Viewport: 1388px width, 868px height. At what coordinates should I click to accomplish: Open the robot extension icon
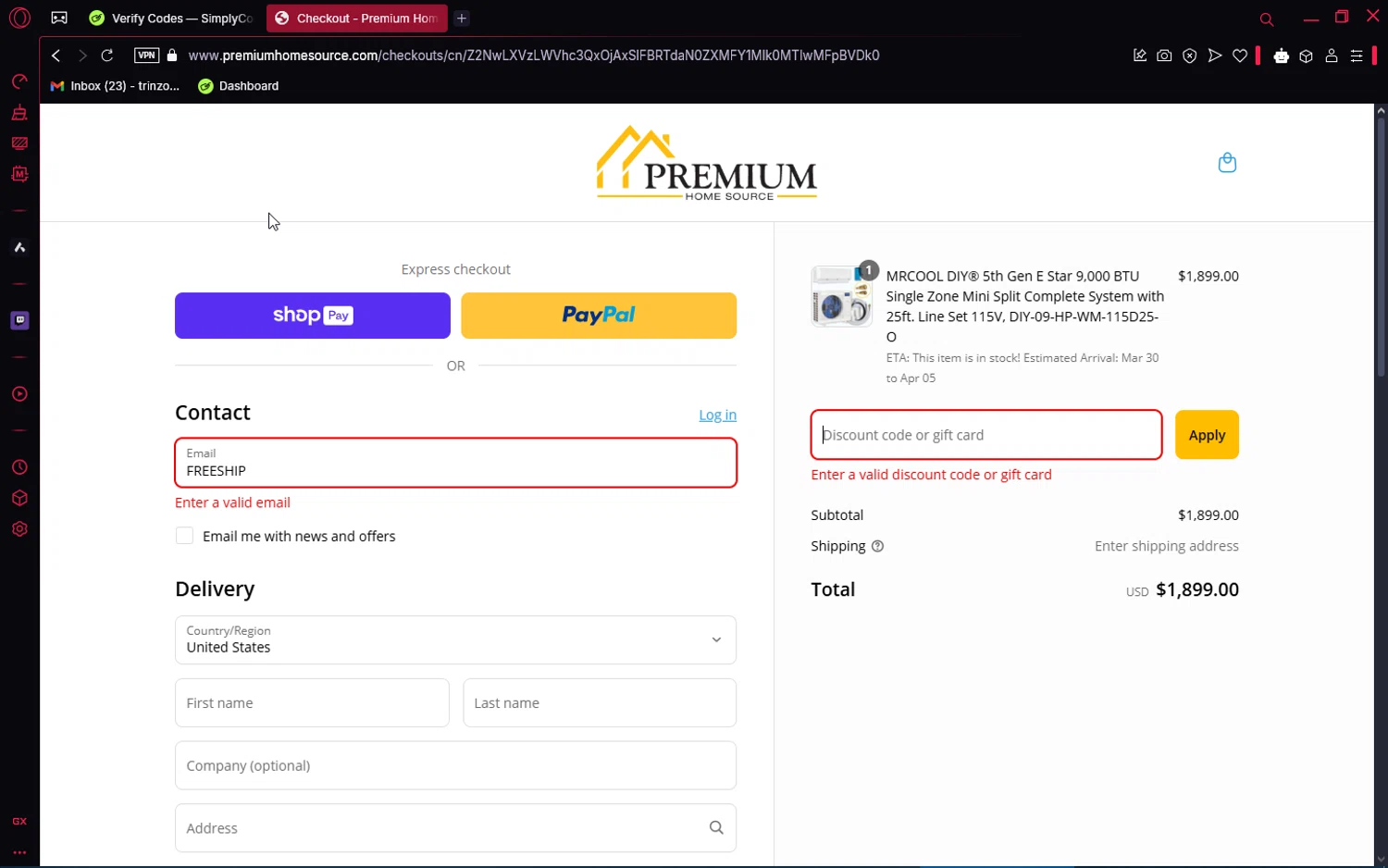tap(1282, 56)
